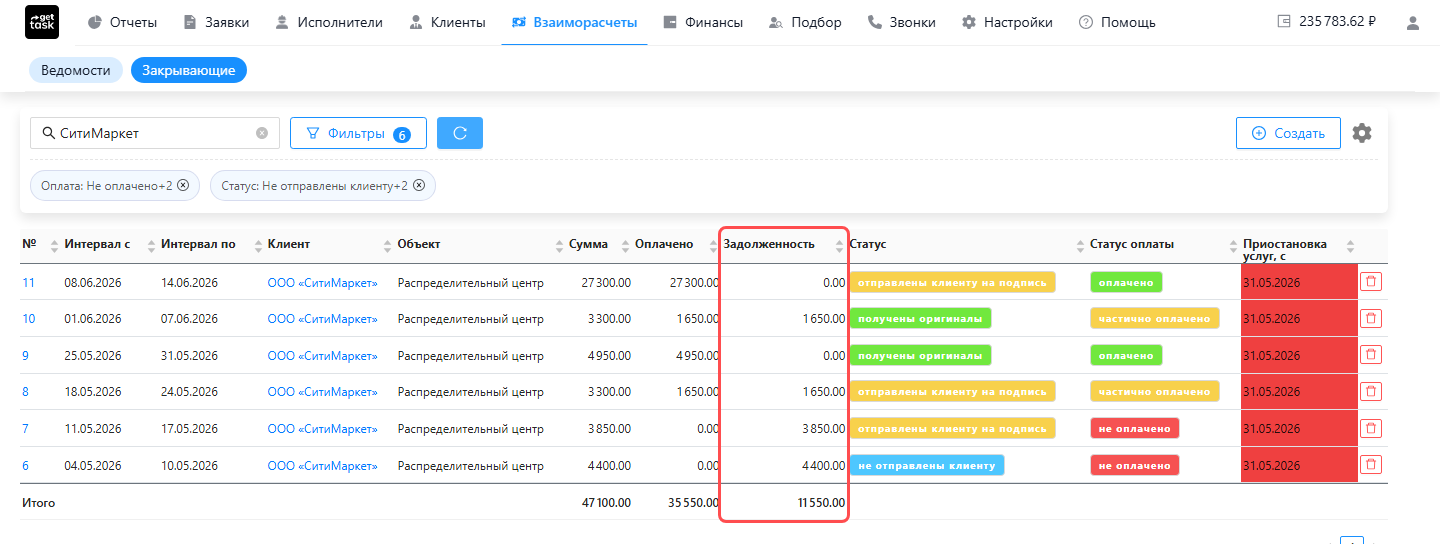The width and height of the screenshot is (1440, 544).
Task: Select debt value 3 850.00 in row 7
Action: 824,429
